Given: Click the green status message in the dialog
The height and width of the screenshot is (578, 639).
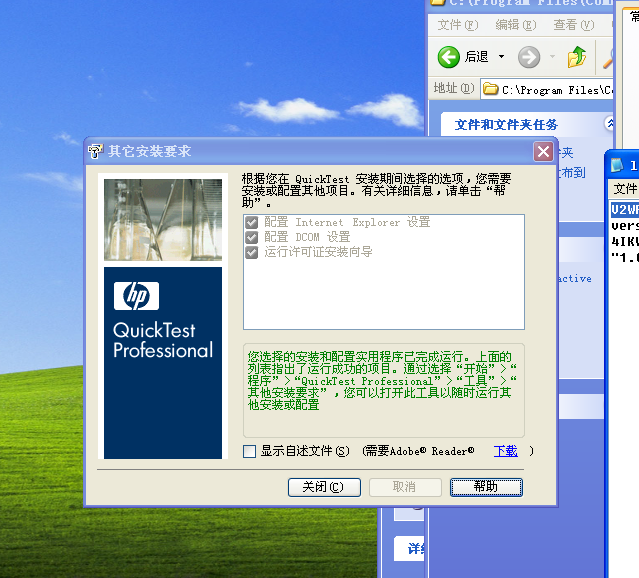Looking at the screenshot, I should point(382,381).
